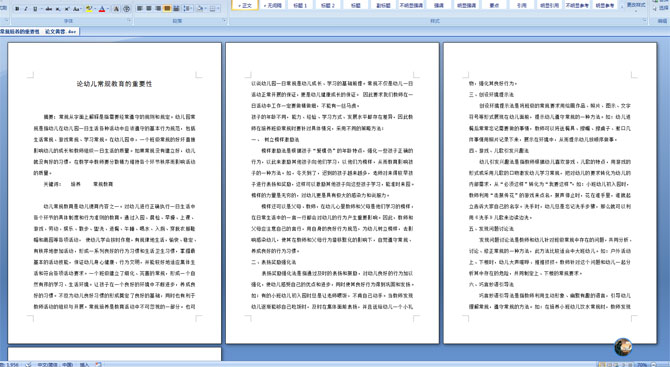
Task: Switch to the 论文摘要.doc document tab
Action: coord(61,32)
